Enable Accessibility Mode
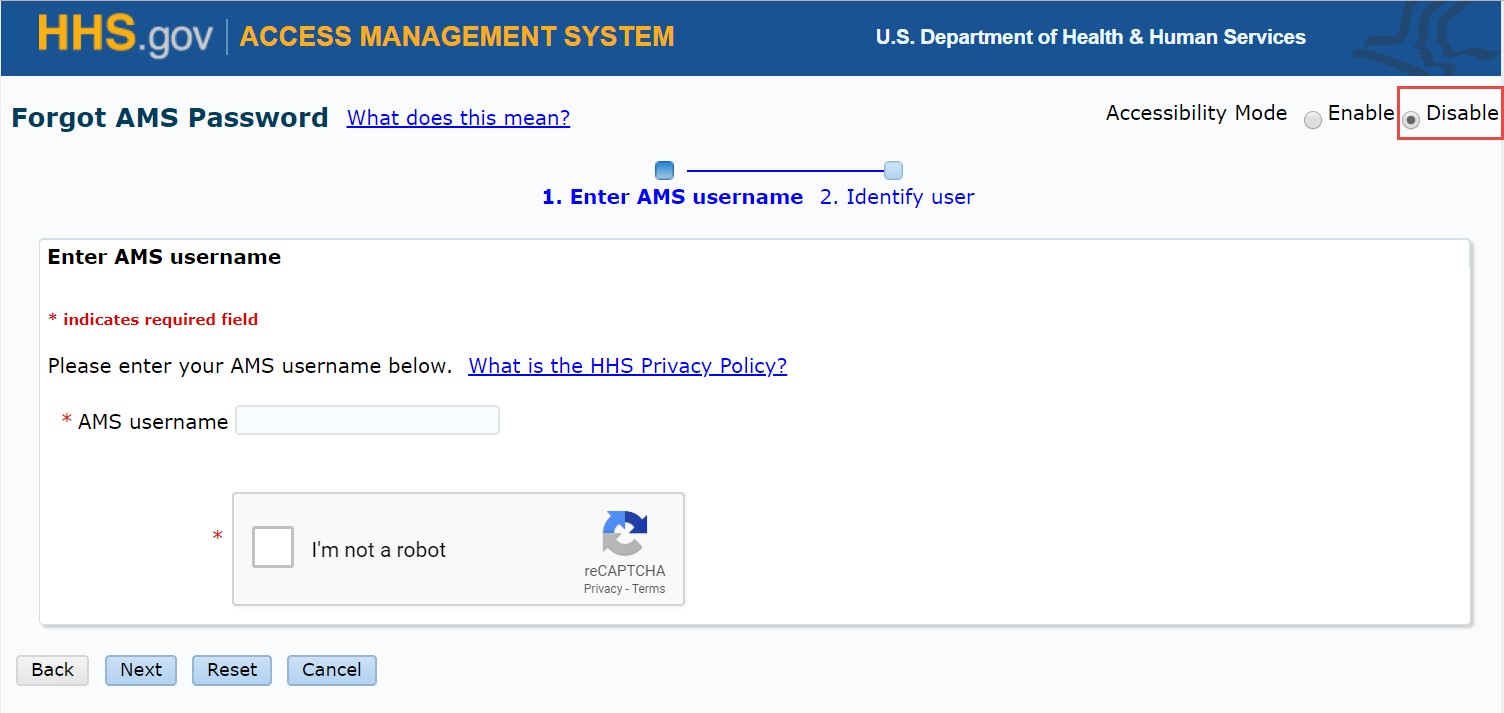The image size is (1504, 713). coord(1313,119)
